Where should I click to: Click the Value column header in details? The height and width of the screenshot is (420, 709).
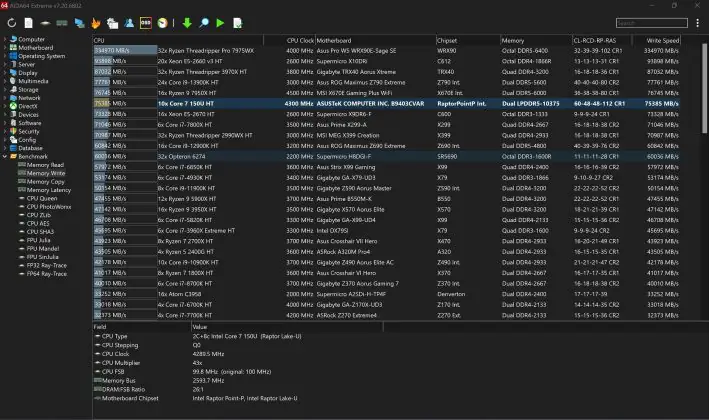(287, 327)
